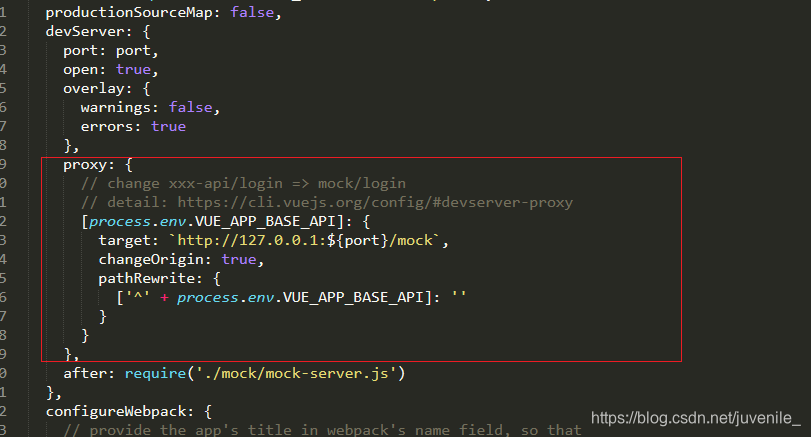Image resolution: width=811 pixels, height=437 pixels.
Task: Click the [process.env.VUE_APP_BASE_API] key line
Action: (225, 221)
